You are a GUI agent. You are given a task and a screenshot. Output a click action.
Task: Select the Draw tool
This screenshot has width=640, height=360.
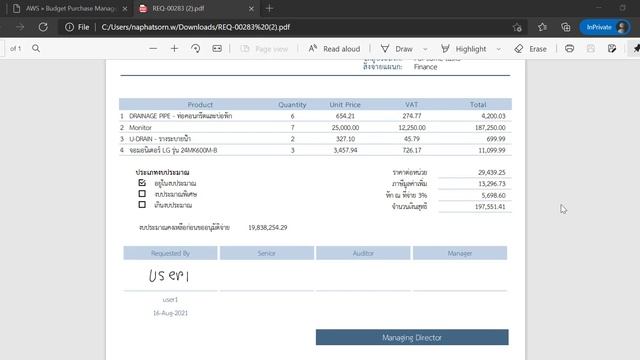coord(396,49)
